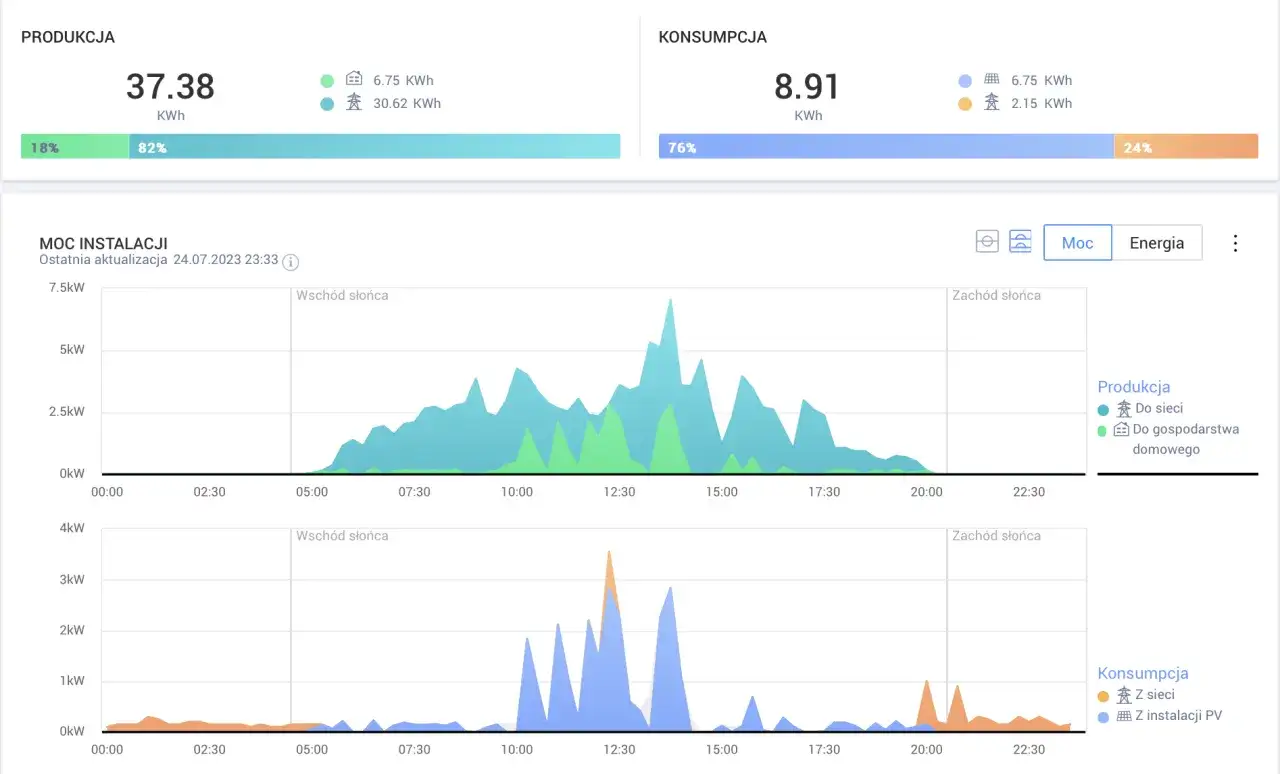Click the solar panel icon in Konsumpcja
1280x774 pixels.
click(x=992, y=80)
